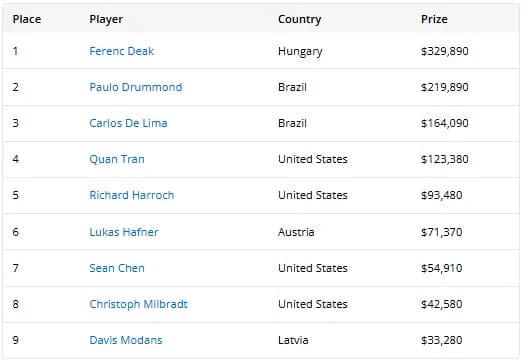Click the Prize column header
This screenshot has height=361, width=529.
point(434,19)
